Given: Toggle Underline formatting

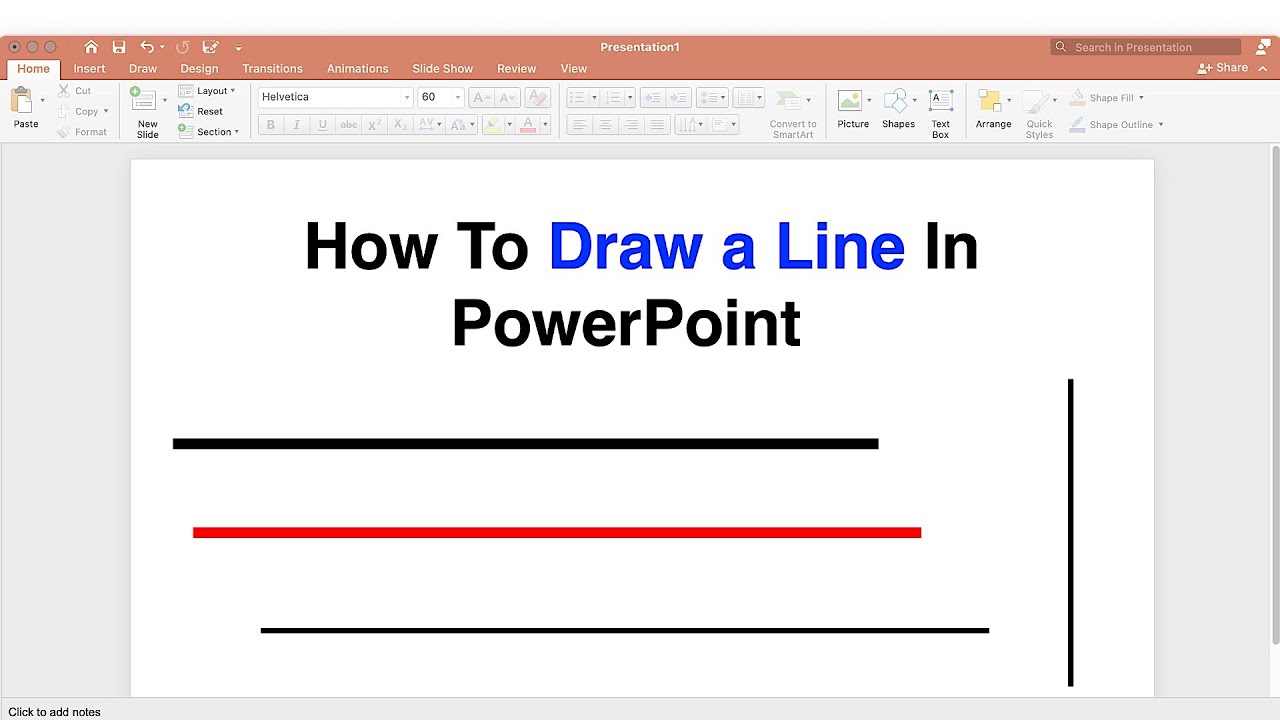Looking at the screenshot, I should pos(322,125).
